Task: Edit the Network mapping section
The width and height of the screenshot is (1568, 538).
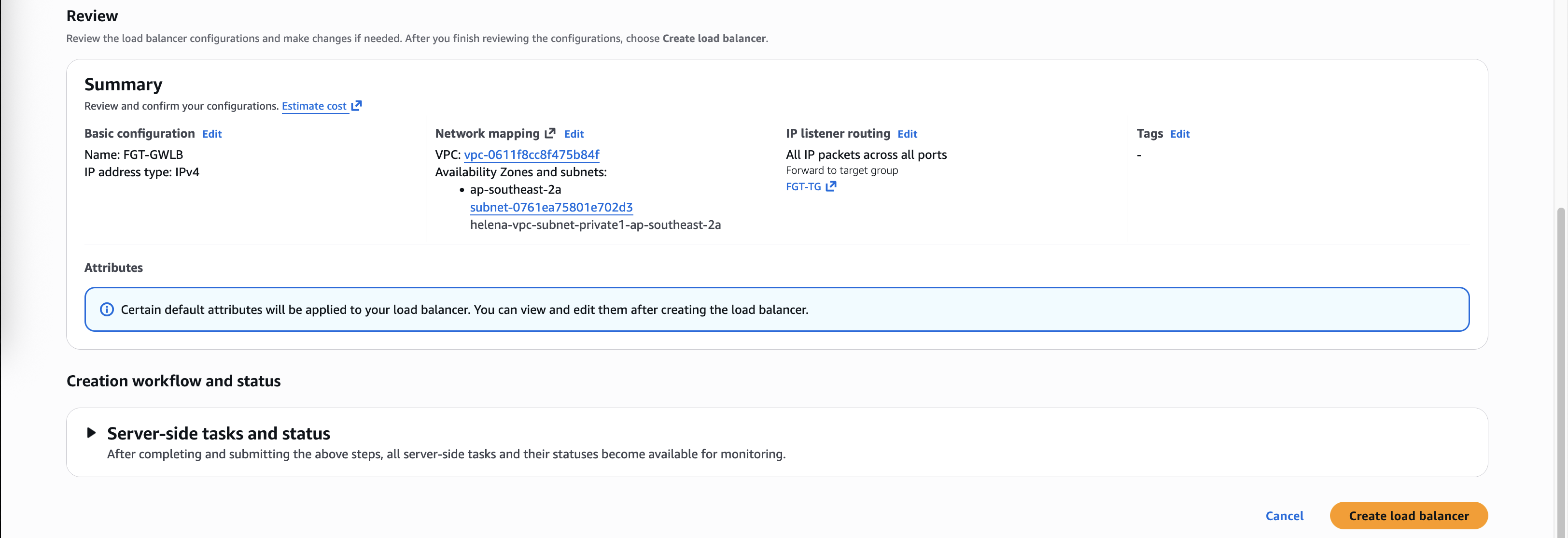Action: point(574,134)
